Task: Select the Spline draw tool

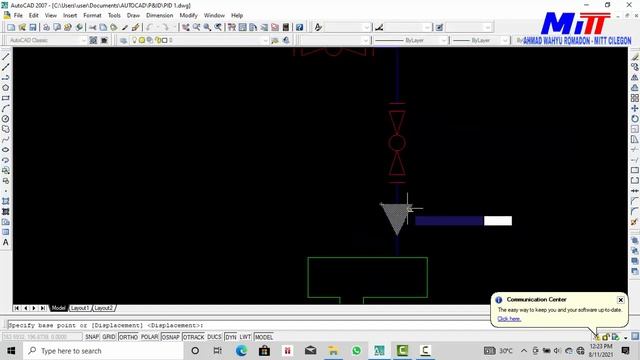Action: (x=6, y=140)
